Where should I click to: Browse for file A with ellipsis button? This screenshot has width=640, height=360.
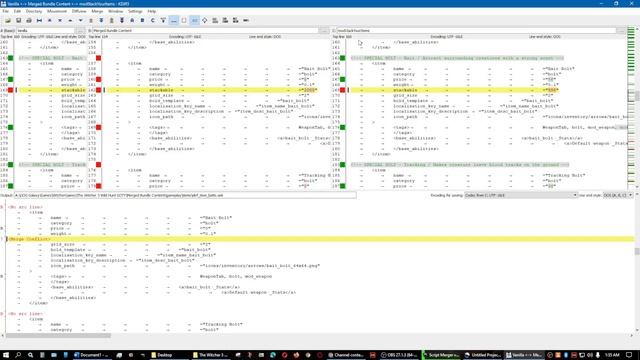point(80,31)
